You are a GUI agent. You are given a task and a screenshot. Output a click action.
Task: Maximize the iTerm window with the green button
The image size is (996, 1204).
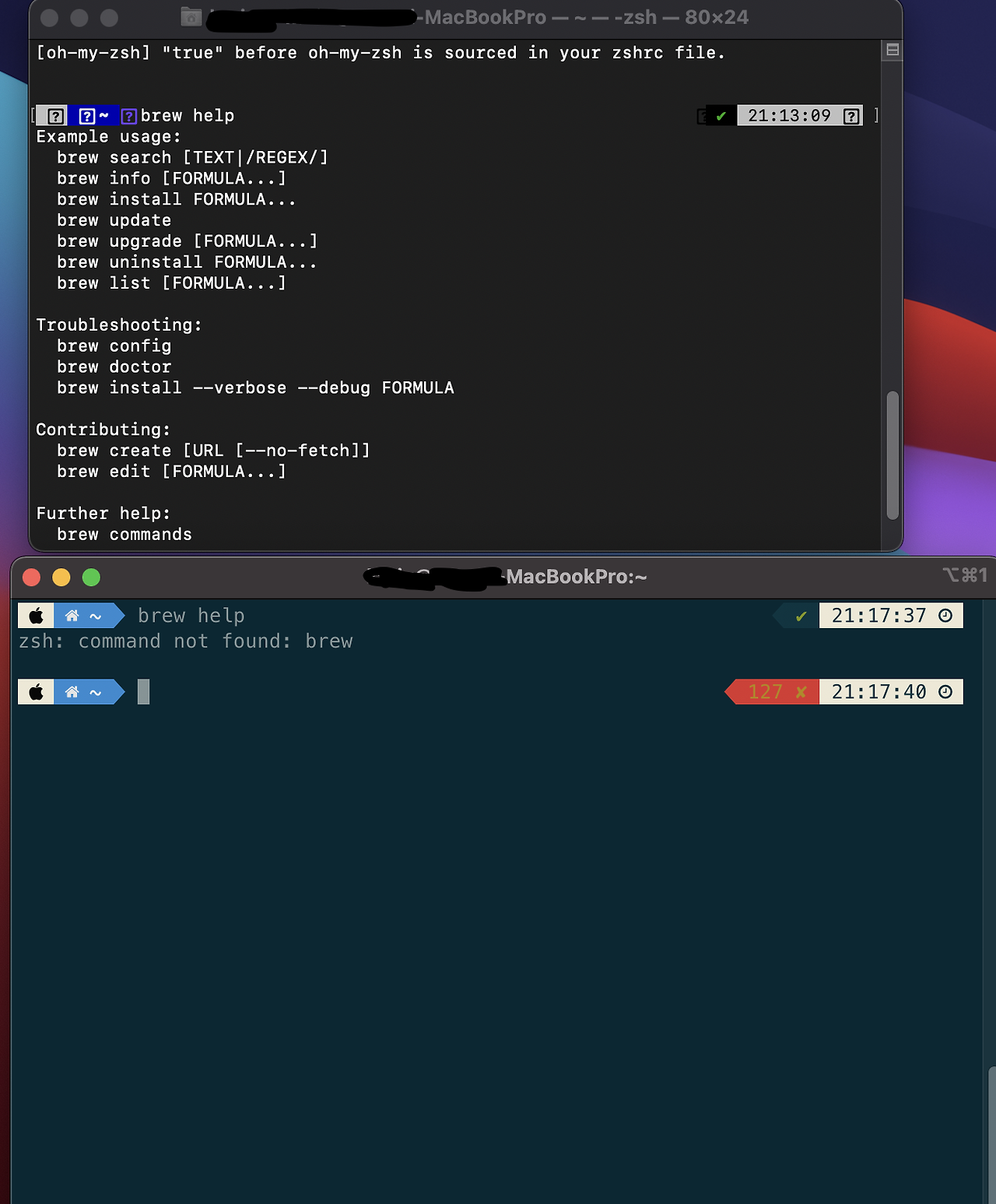click(x=91, y=577)
